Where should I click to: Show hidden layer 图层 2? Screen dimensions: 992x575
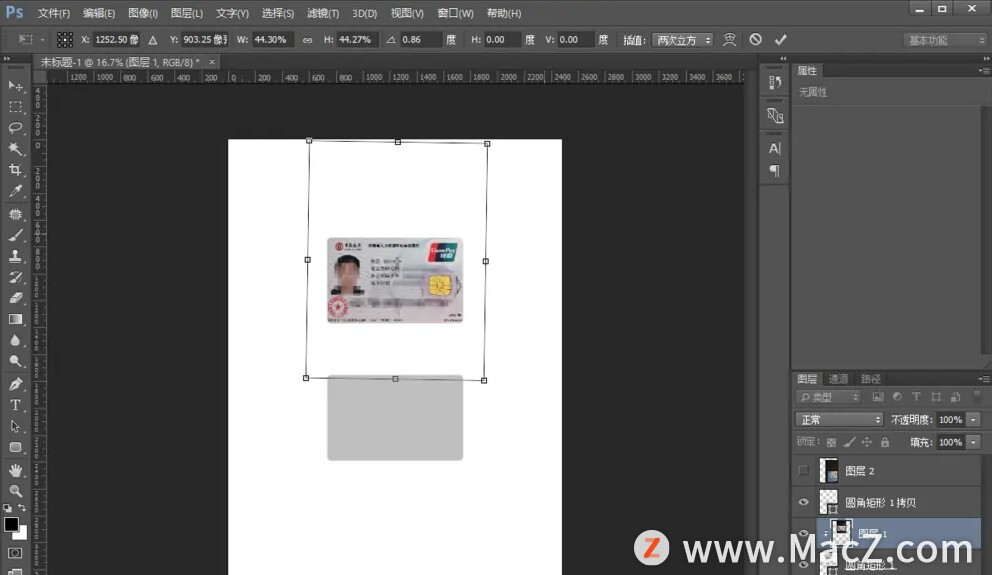[x=804, y=470]
